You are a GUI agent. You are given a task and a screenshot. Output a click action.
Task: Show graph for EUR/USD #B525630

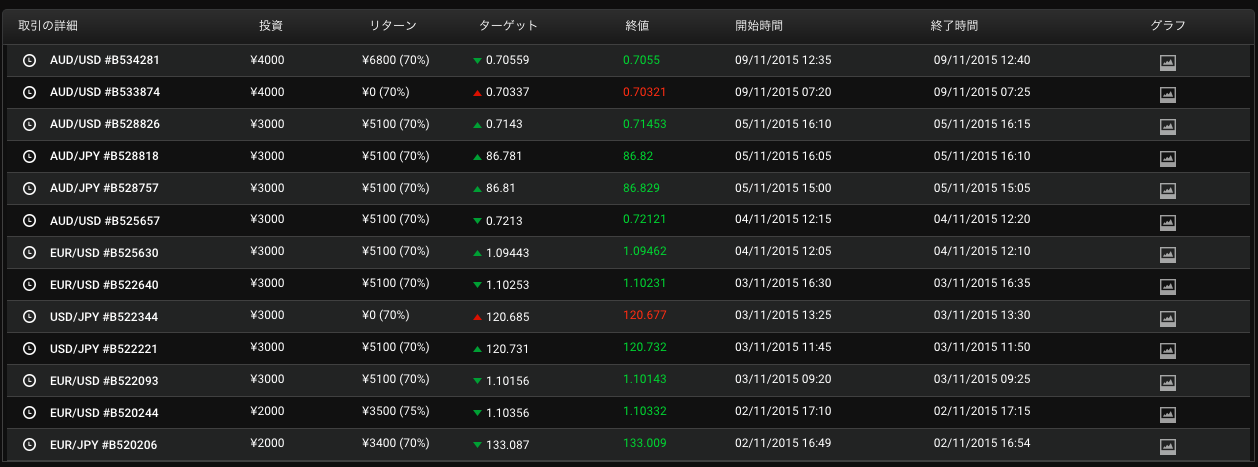click(1167, 254)
